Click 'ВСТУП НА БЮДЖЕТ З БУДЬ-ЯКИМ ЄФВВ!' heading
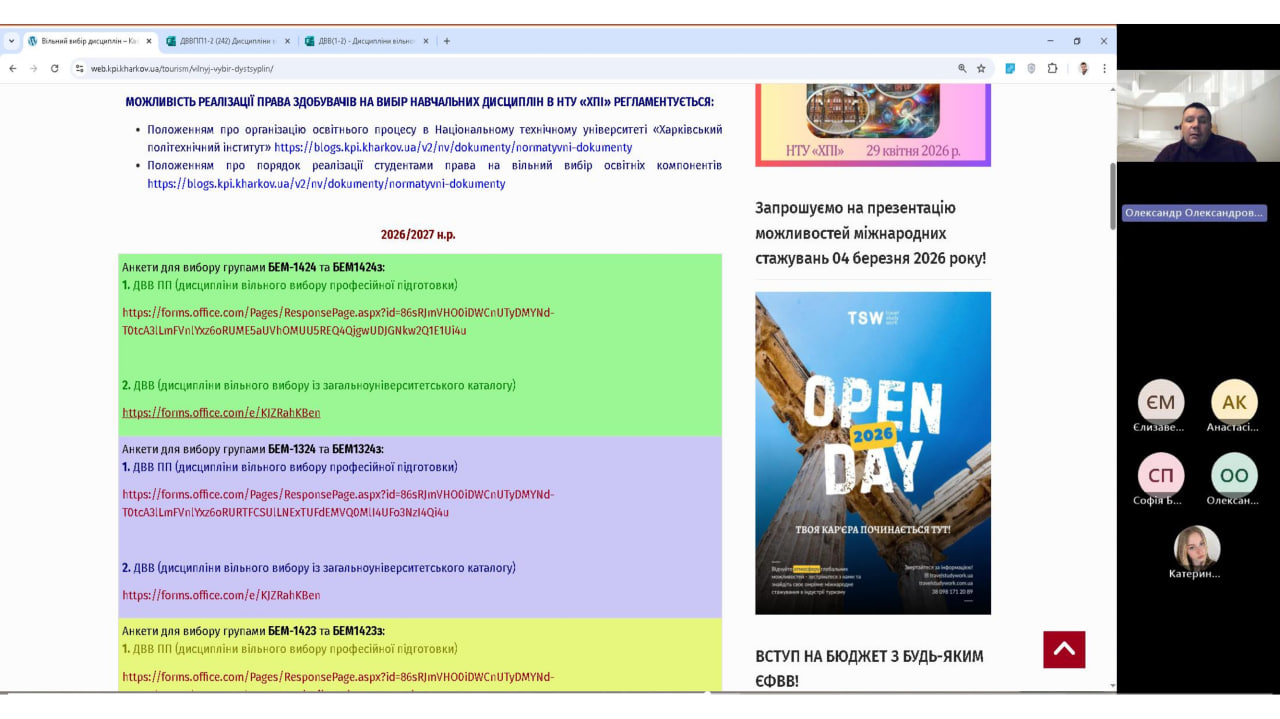1280x719 pixels. (869, 669)
